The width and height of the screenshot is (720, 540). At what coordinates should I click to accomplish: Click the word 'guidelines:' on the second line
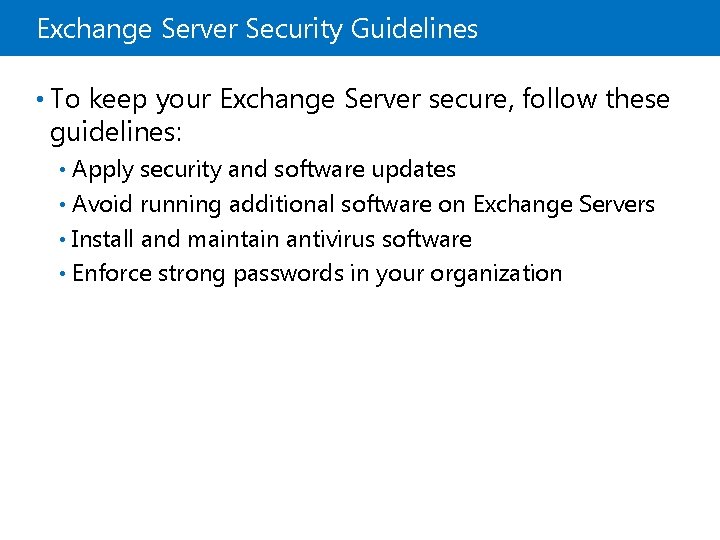pos(108,132)
